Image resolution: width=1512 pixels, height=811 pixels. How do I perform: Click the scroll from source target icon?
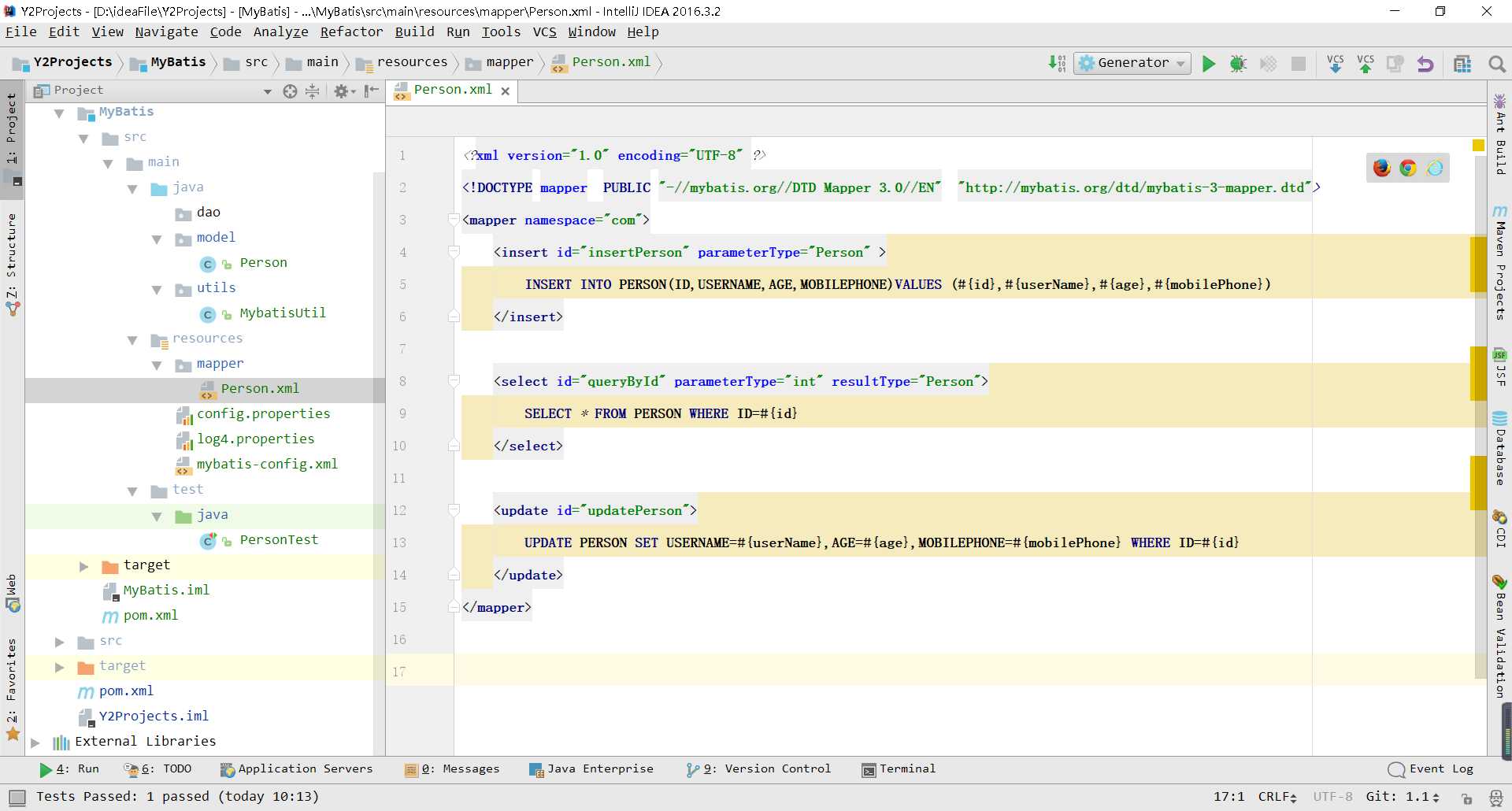[290, 91]
